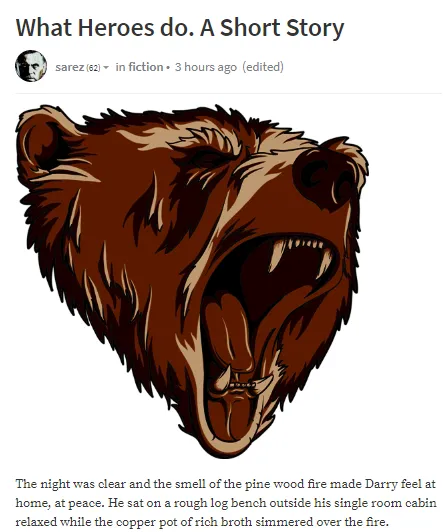
Task: Open the sarez username link
Action: [x=70, y=67]
